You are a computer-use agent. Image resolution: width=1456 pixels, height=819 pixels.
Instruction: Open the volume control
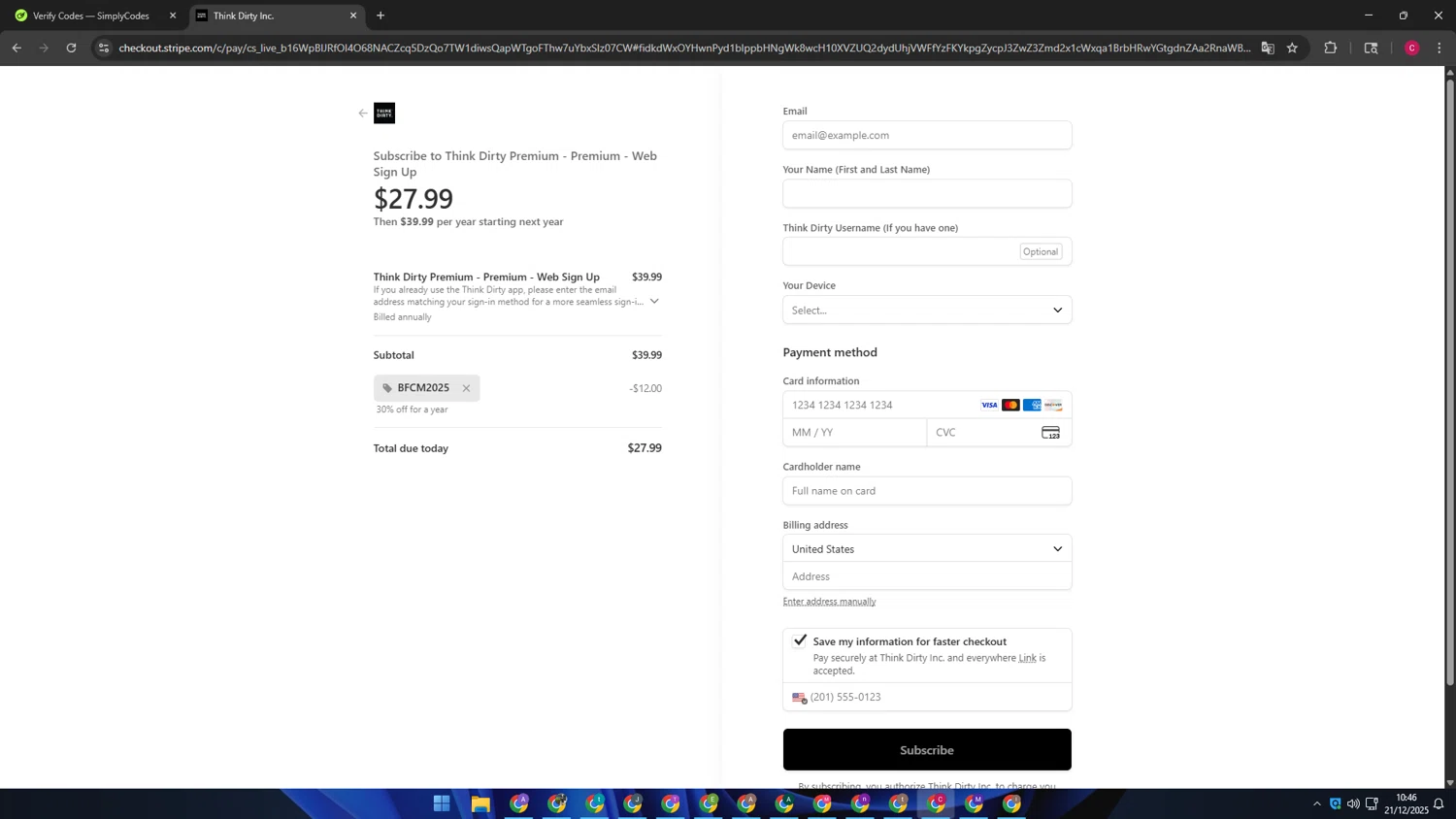click(x=1353, y=803)
